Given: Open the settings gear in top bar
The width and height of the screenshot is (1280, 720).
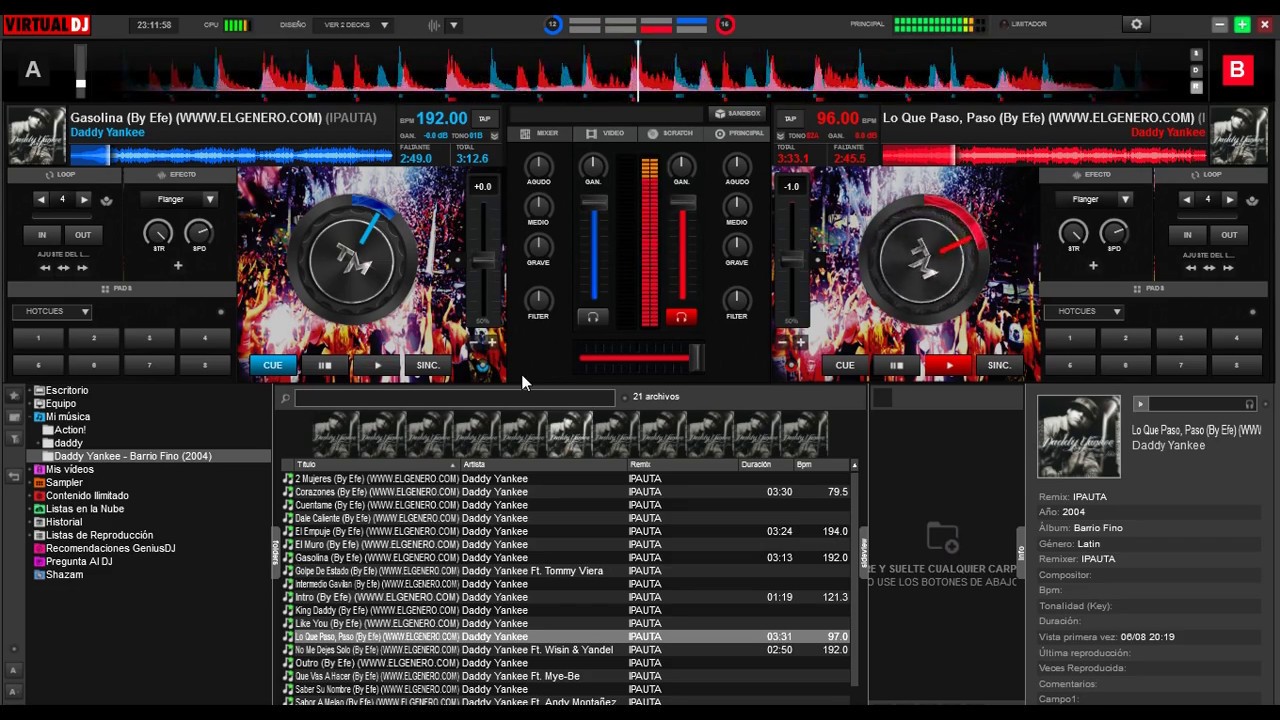Looking at the screenshot, I should tap(1136, 24).
